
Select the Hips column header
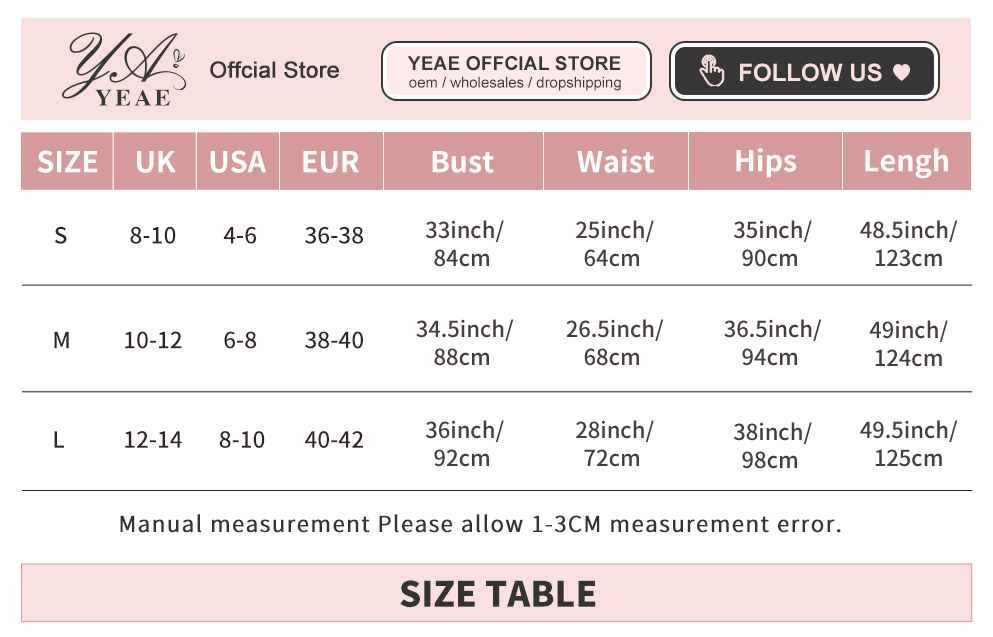point(766,162)
